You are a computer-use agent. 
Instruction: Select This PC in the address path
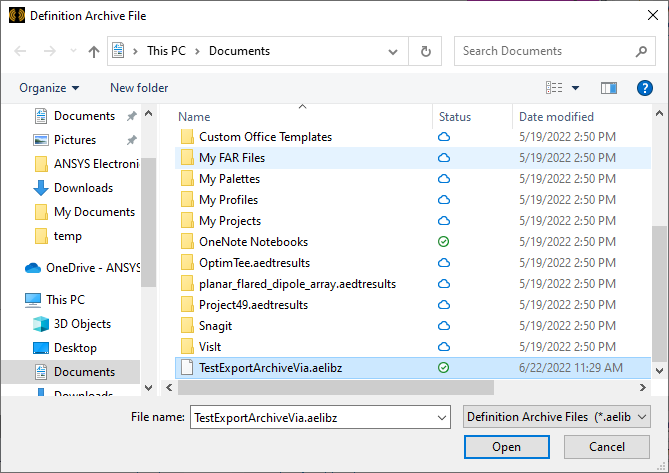166,51
